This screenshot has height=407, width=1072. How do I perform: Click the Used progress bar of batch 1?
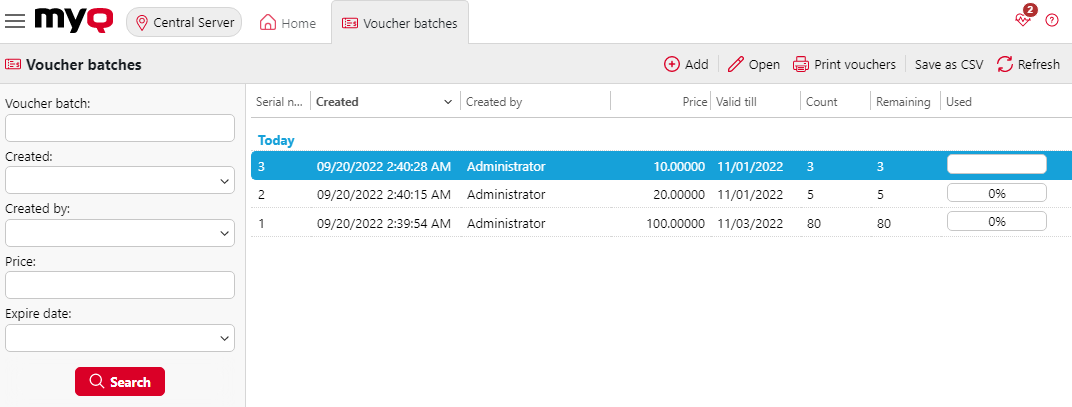point(996,222)
